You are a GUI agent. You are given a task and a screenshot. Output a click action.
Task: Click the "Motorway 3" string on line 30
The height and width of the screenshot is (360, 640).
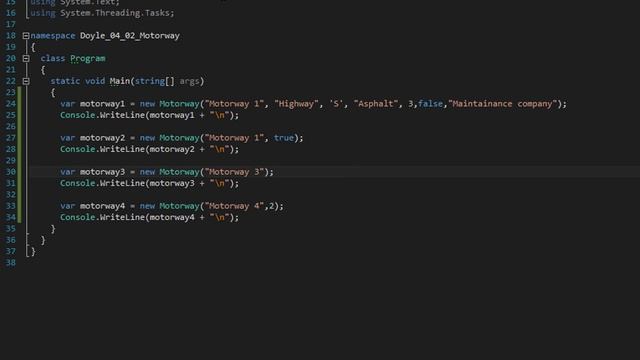pos(234,172)
